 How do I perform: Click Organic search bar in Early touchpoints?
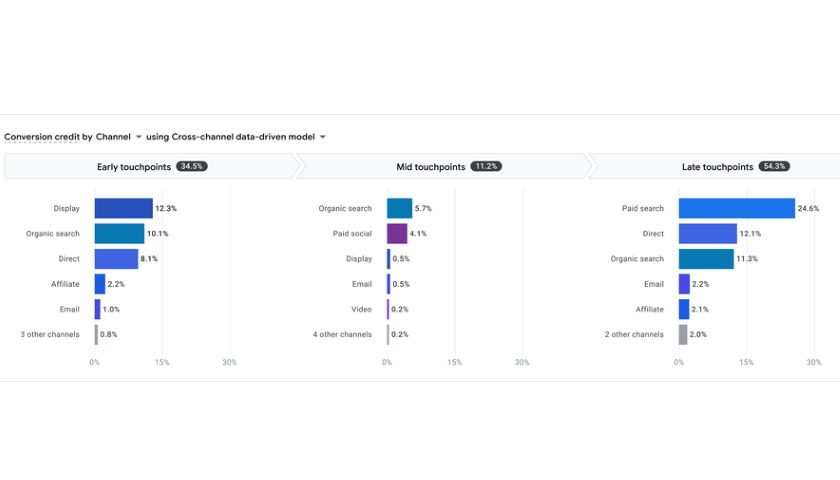pyautogui.click(x=119, y=234)
